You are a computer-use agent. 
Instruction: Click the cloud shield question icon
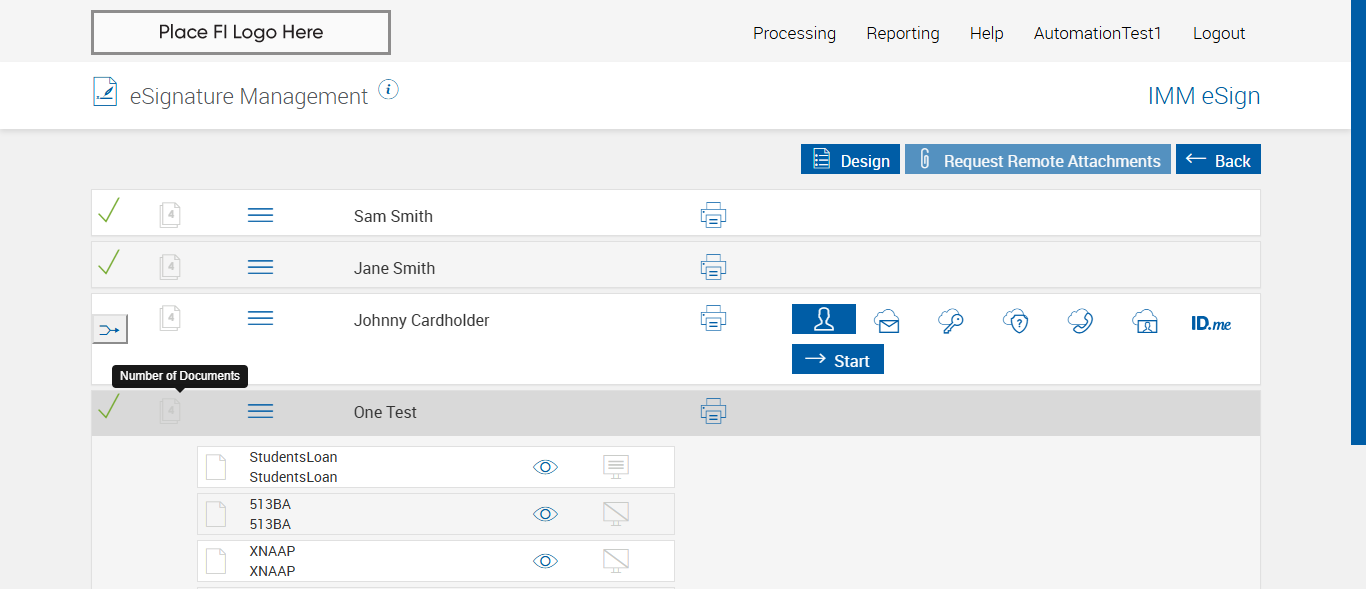click(x=1016, y=321)
